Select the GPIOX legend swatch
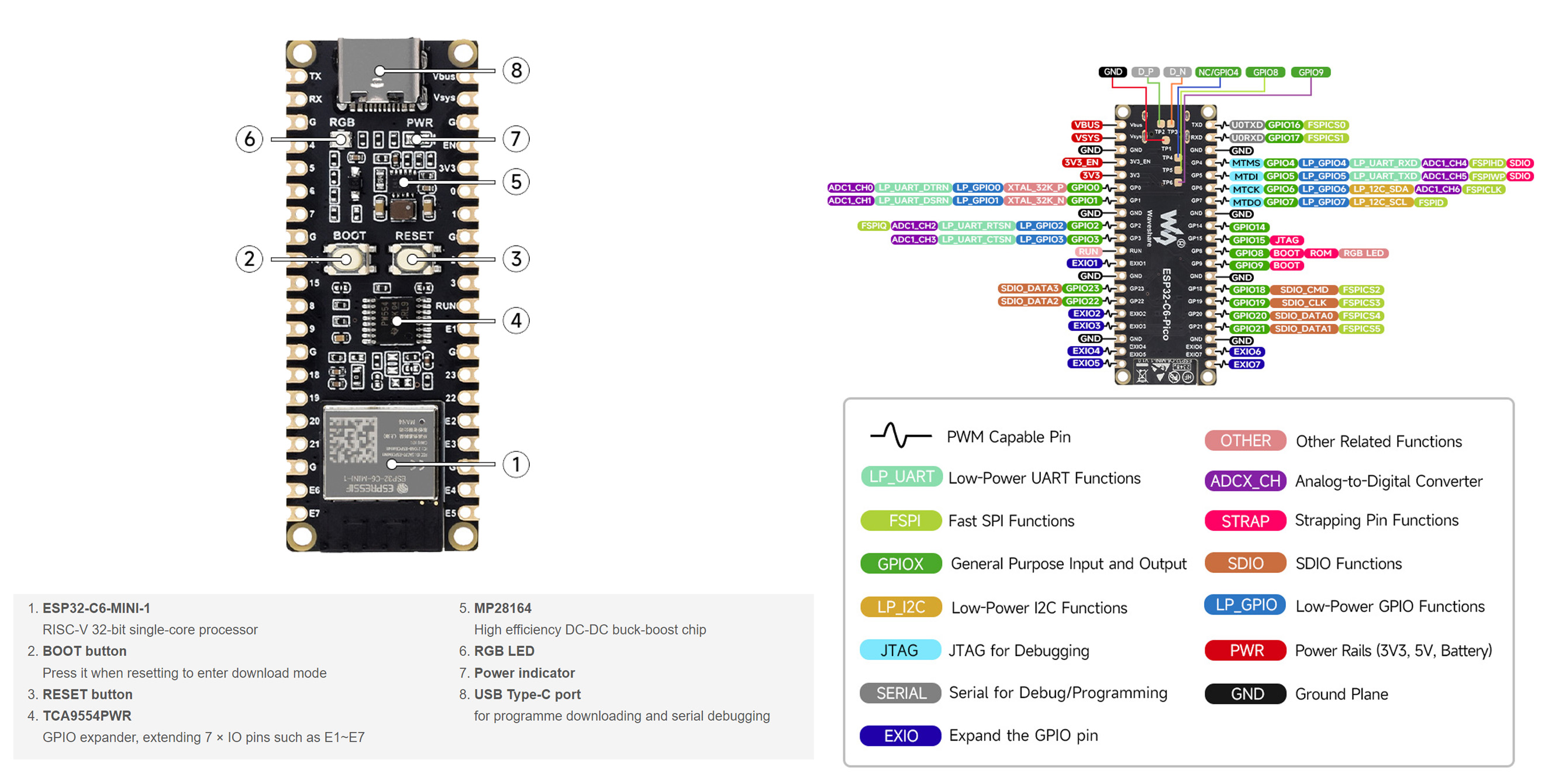Viewport: 1559px width, 784px height. click(x=901, y=564)
